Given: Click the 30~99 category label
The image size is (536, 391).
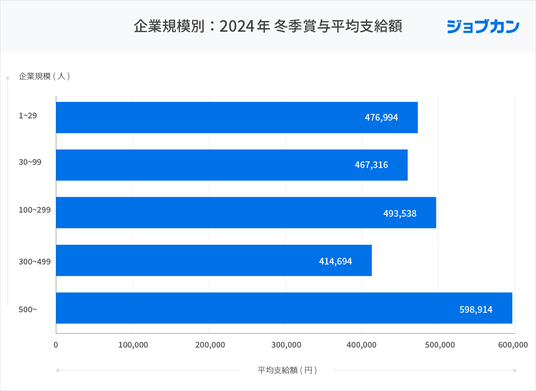Looking at the screenshot, I should pos(30,162).
